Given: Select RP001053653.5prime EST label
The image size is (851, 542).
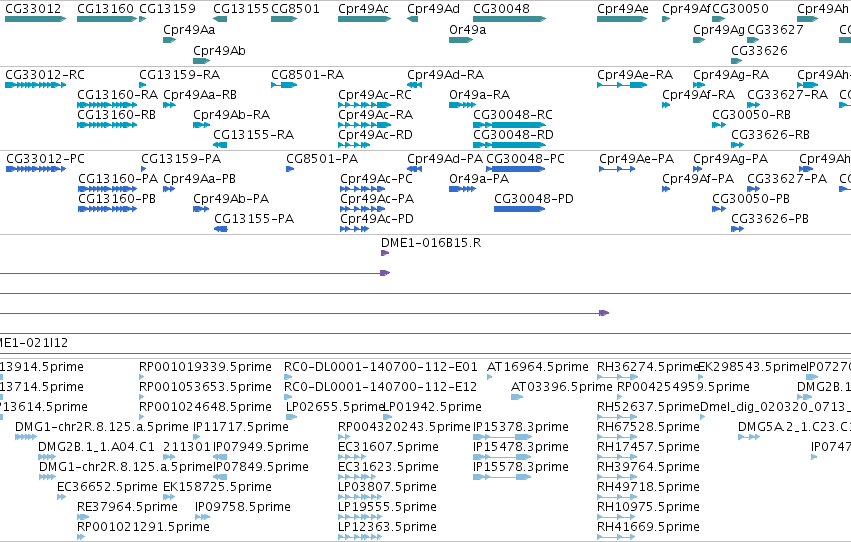Looking at the screenshot, I should [x=205, y=387].
